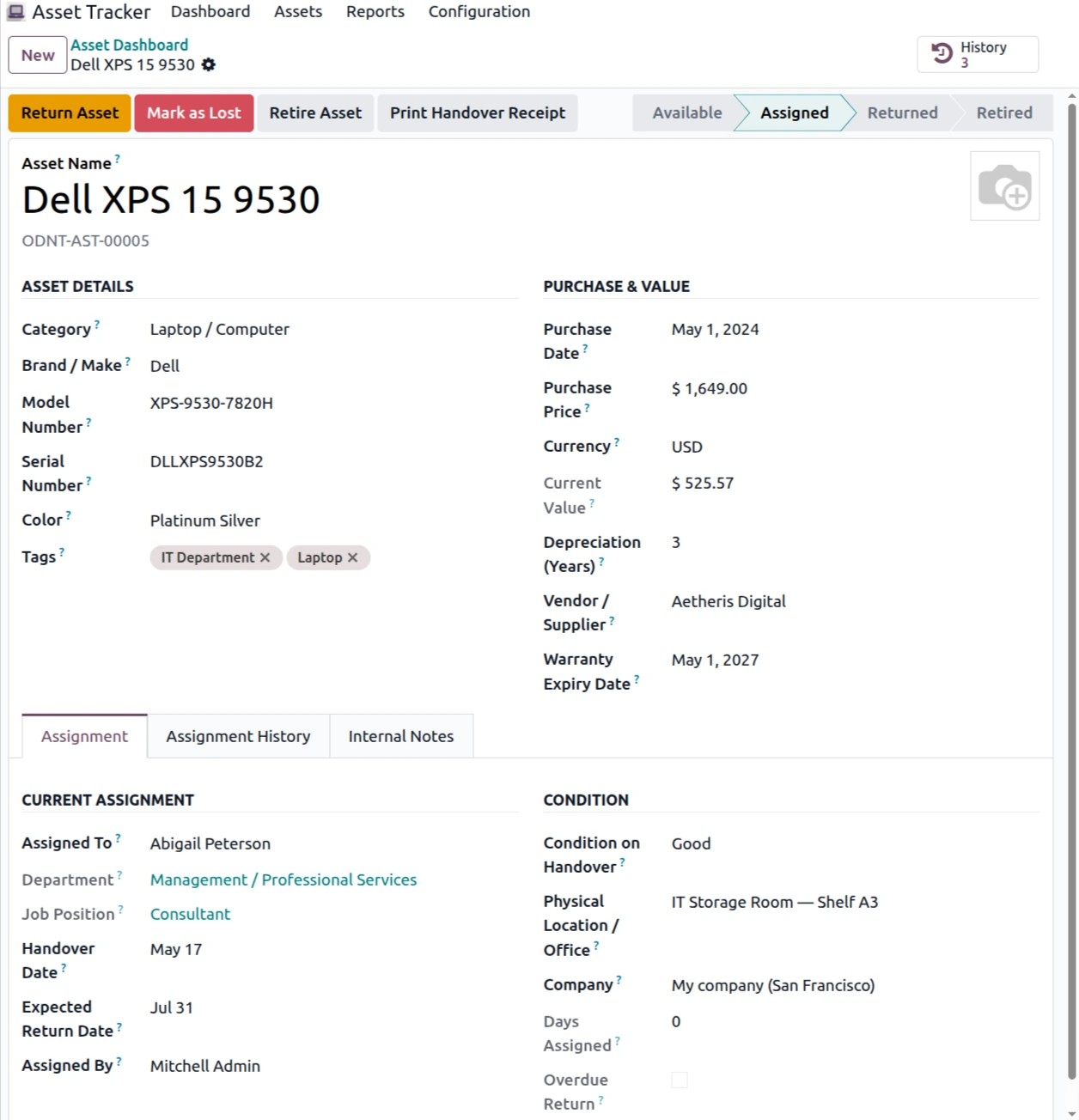The width and height of the screenshot is (1079, 1120).
Task: Show help tooltip next to Category
Action: [x=97, y=325]
